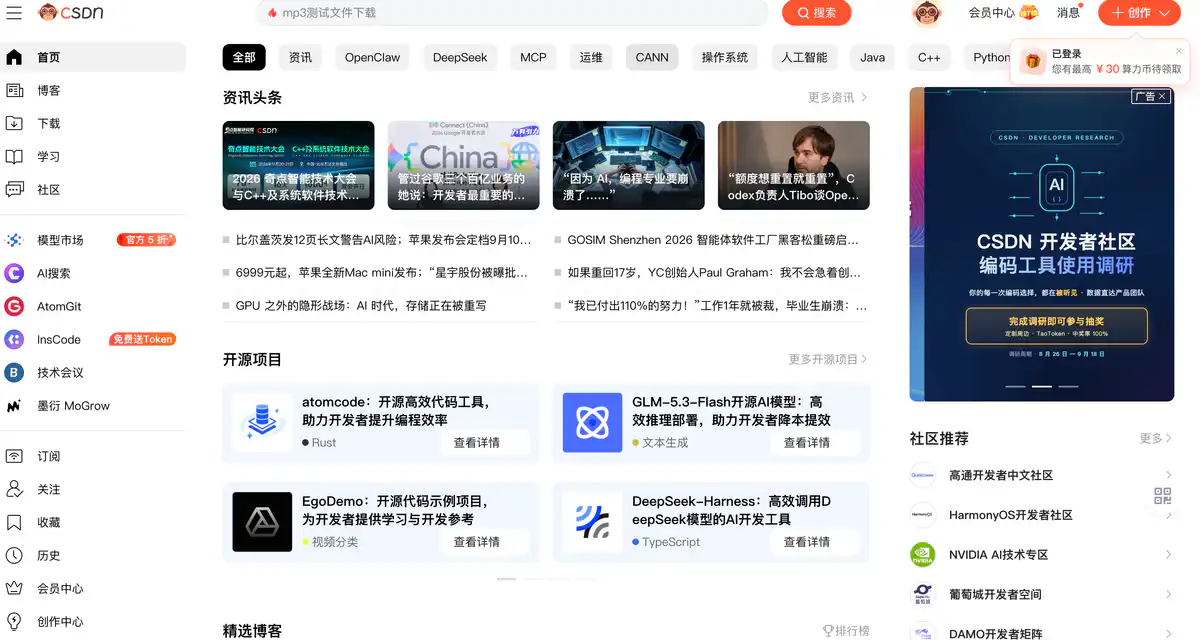Open 高通开发者中文社区 chevron
Viewport: 1200px width, 640px height.
1169,475
